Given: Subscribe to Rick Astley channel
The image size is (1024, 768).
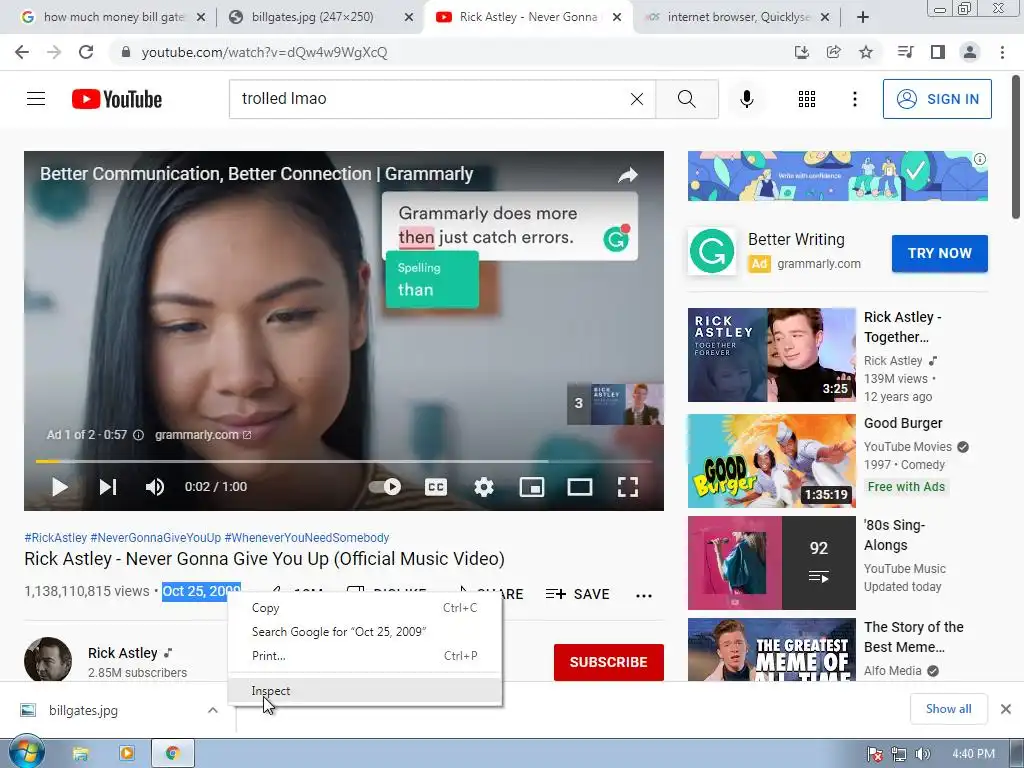Looking at the screenshot, I should [x=609, y=662].
